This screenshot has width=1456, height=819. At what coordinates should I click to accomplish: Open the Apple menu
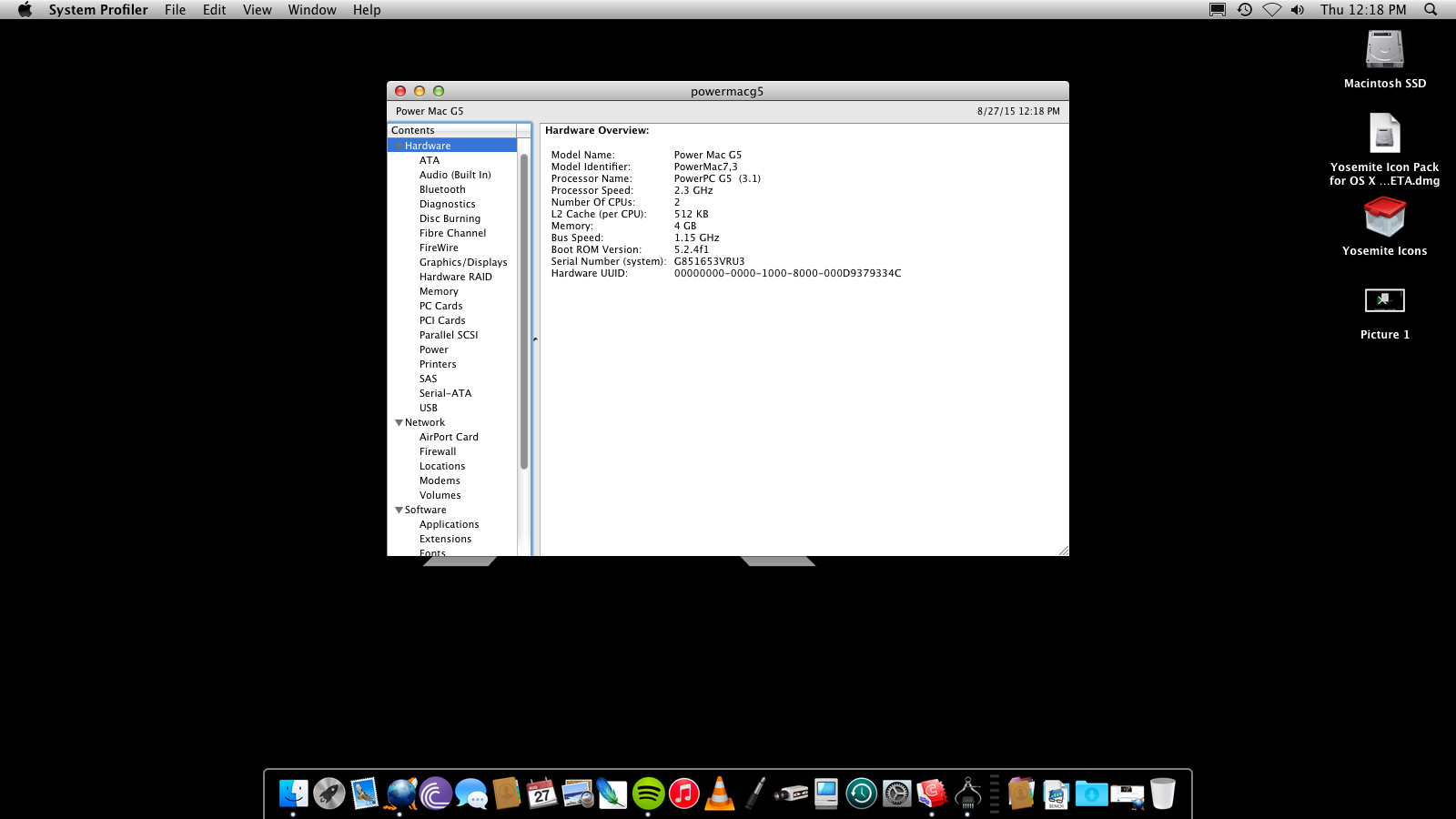click(x=25, y=10)
